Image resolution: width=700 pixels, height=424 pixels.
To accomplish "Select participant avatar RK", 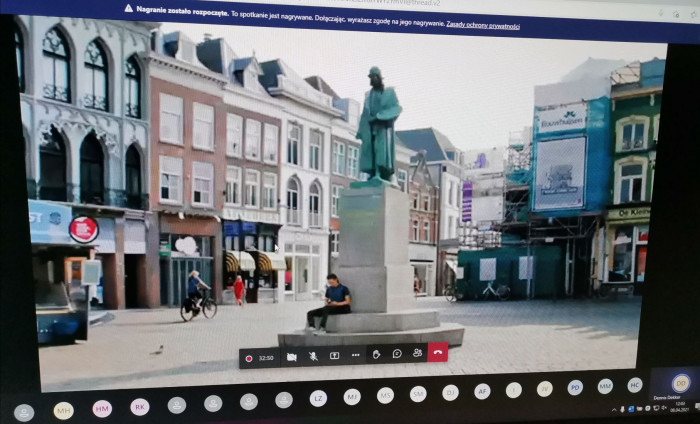I will click(x=140, y=407).
